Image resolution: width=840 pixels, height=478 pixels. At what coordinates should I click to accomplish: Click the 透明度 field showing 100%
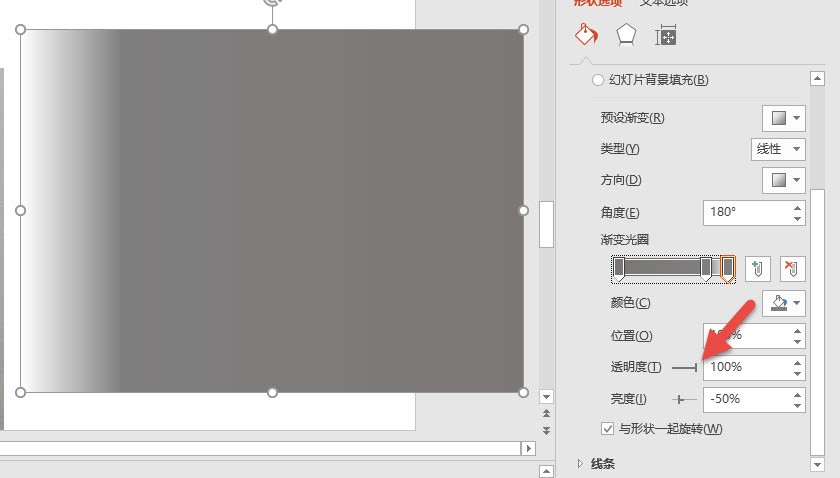(746, 368)
